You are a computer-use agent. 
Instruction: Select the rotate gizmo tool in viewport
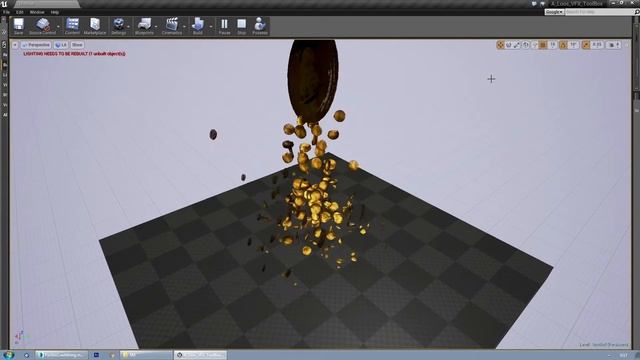(509, 45)
